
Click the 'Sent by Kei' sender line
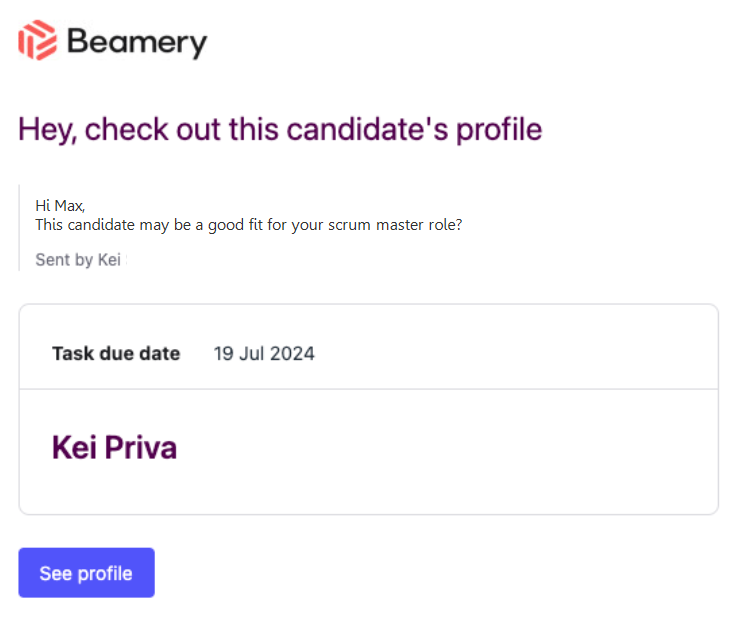(x=78, y=259)
